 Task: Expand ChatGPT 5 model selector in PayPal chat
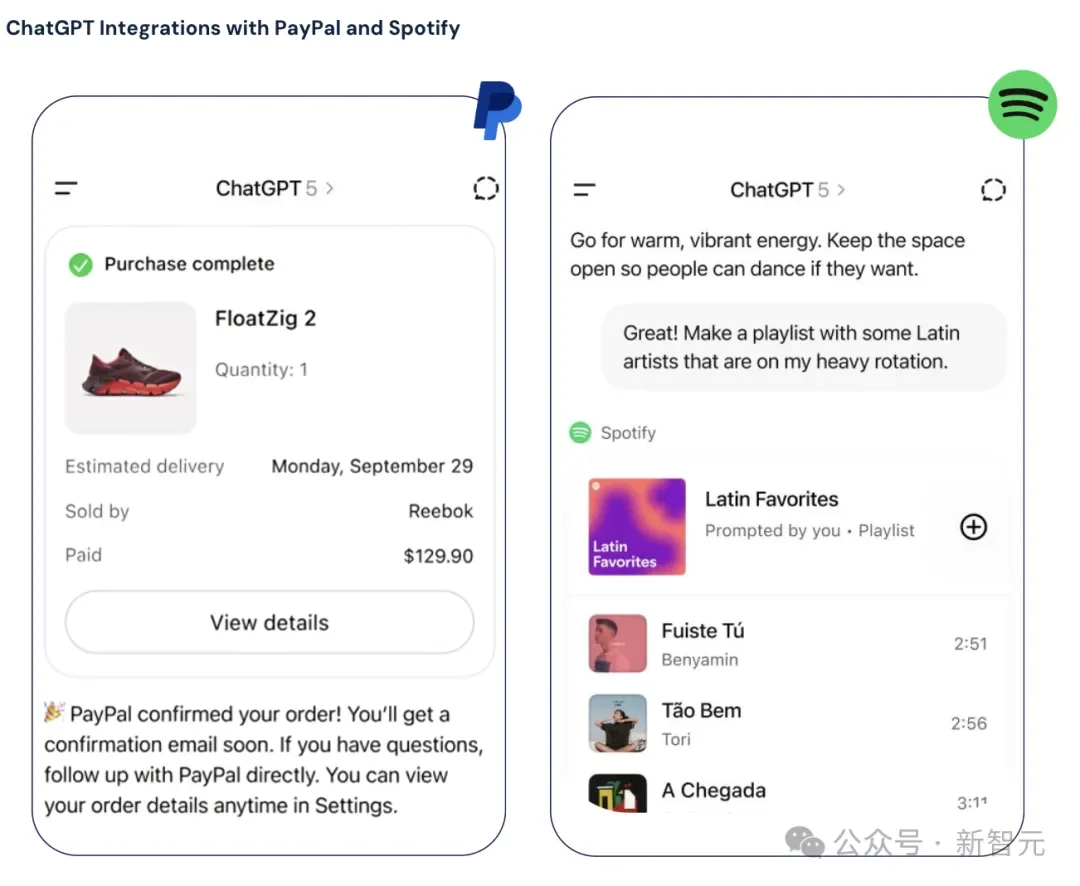tap(275, 188)
